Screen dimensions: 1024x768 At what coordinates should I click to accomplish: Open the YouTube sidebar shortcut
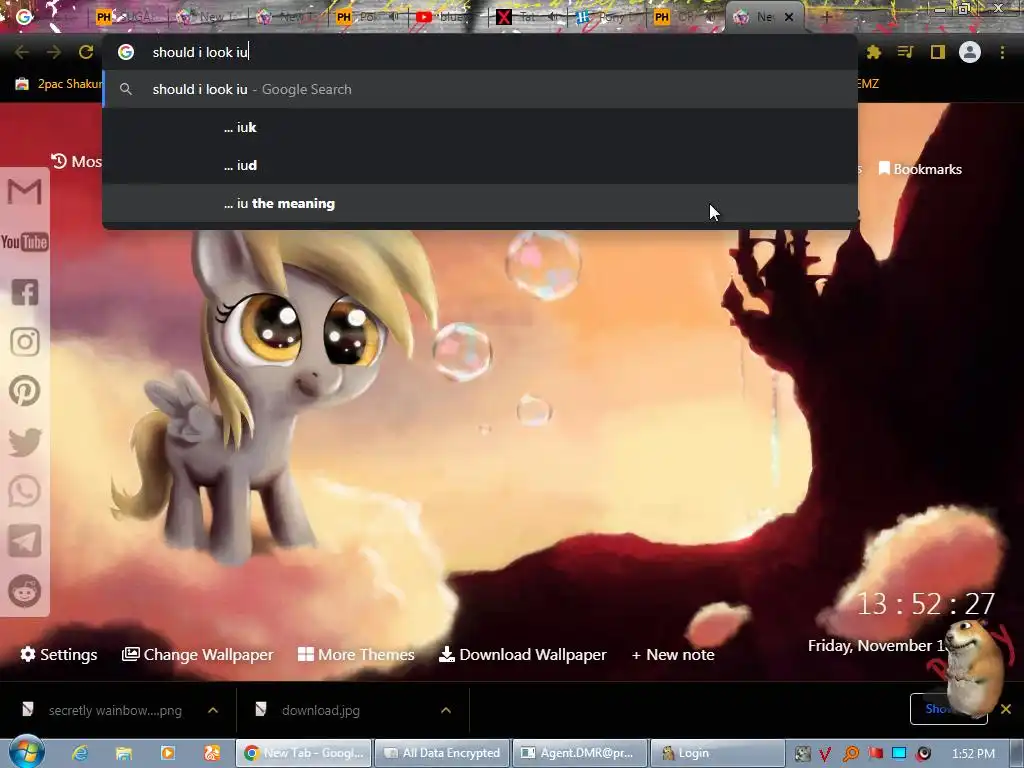click(25, 242)
